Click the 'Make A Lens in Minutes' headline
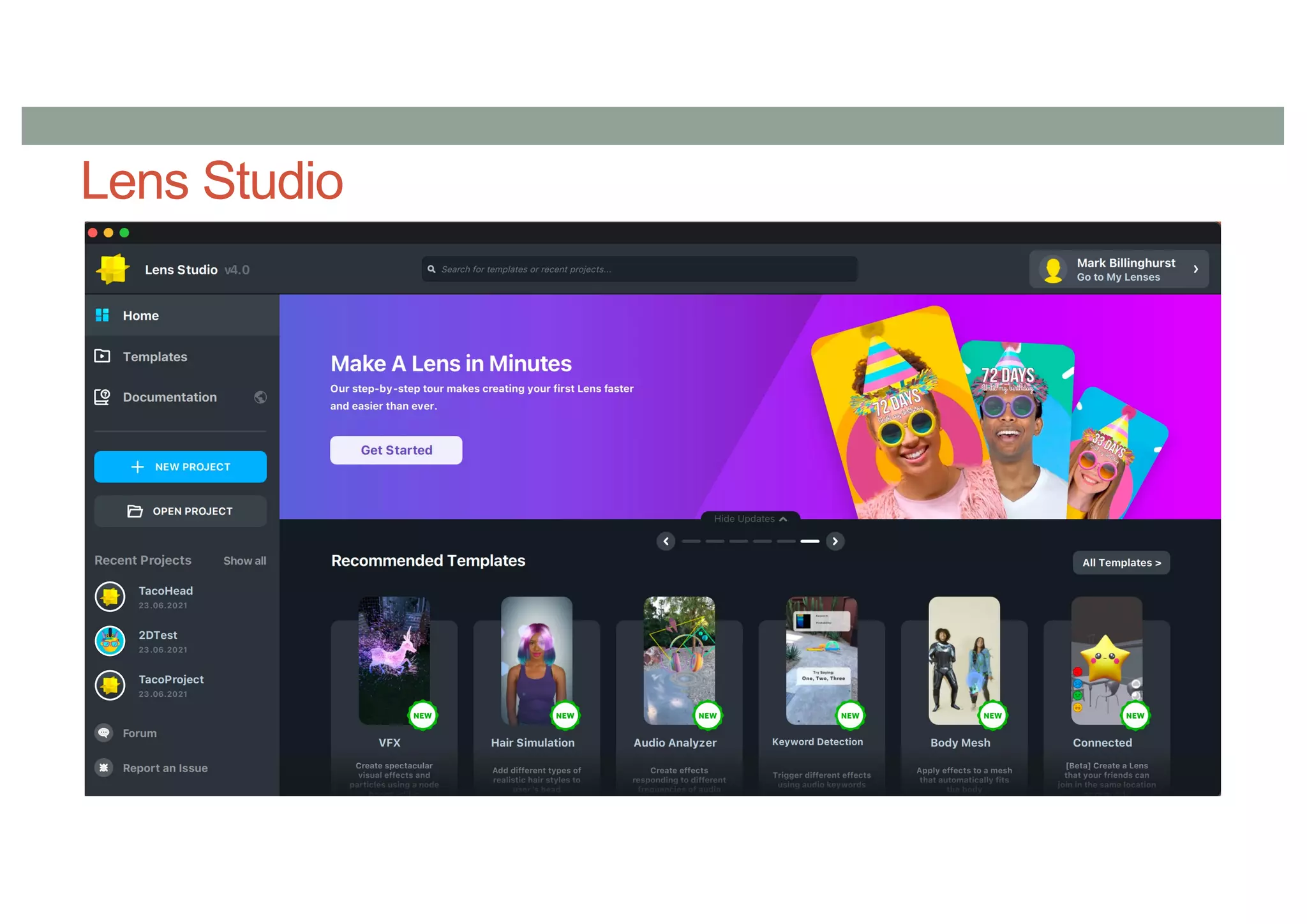The height and width of the screenshot is (924, 1307). (x=451, y=364)
